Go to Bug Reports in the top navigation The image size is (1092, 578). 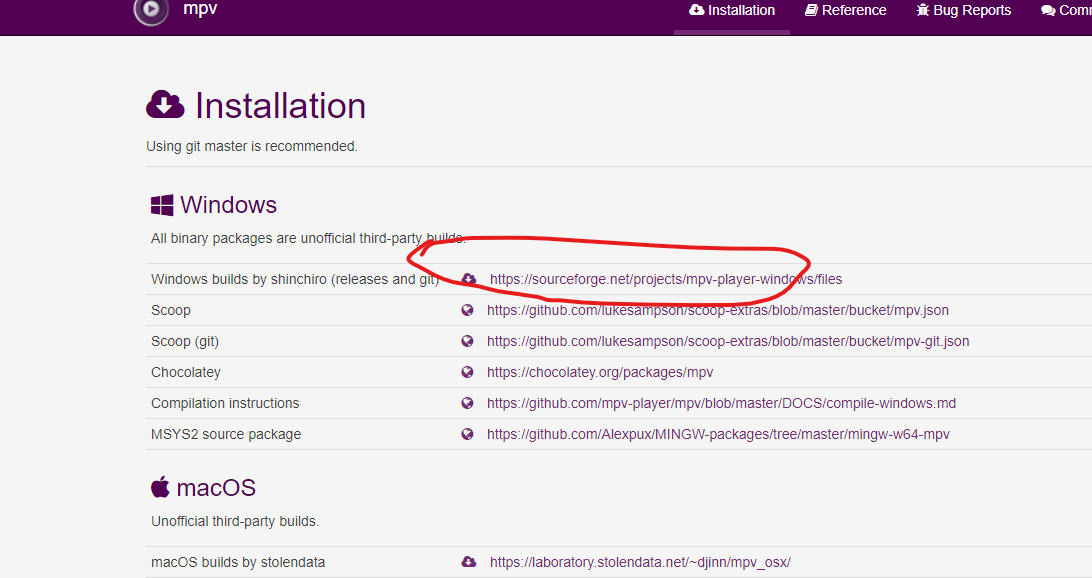click(963, 11)
